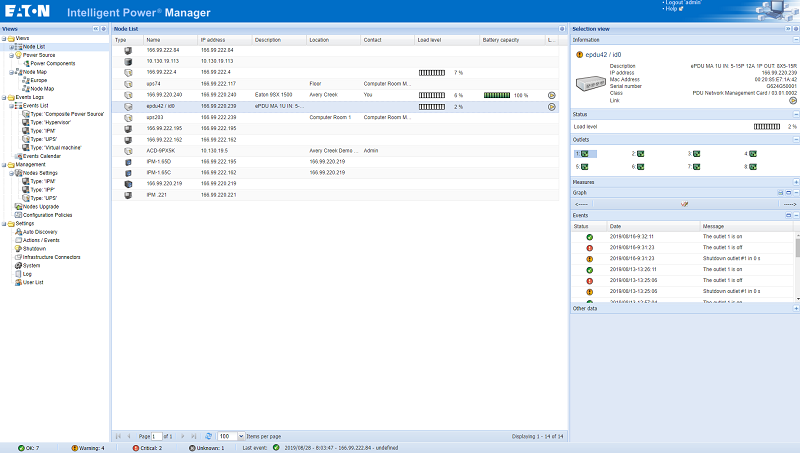The height and width of the screenshot is (453, 800).
Task: Open the device Link icon in Information
Action: click(x=793, y=100)
